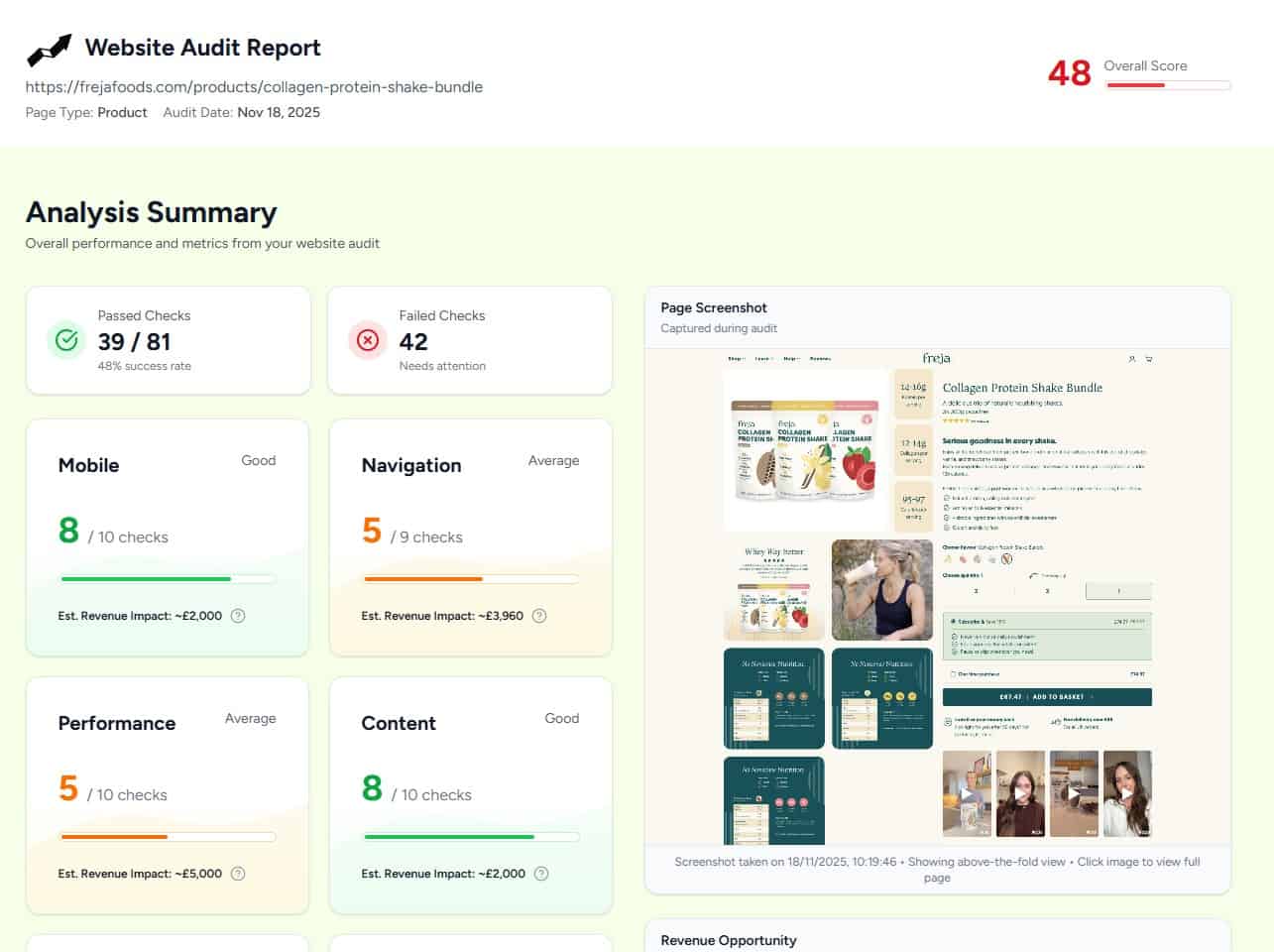Image resolution: width=1274 pixels, height=952 pixels.
Task: Open Navigation revenue impact help icon
Action: click(539, 616)
